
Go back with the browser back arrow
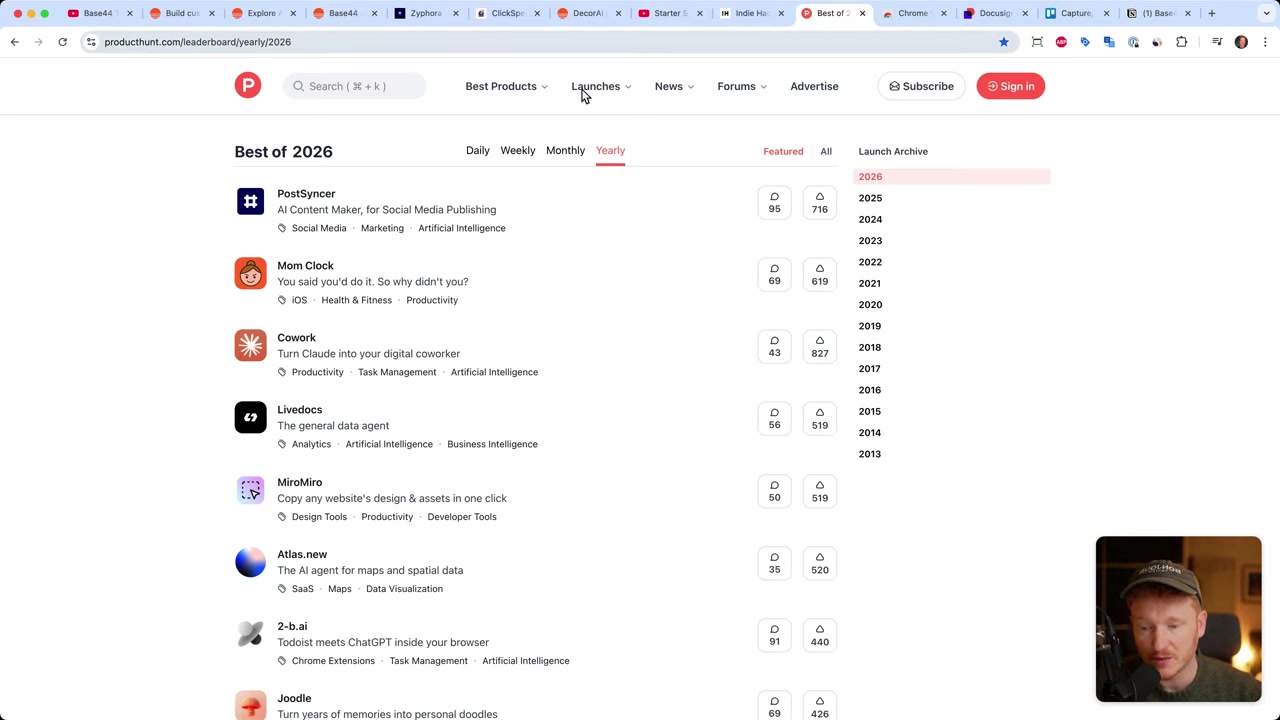[15, 42]
